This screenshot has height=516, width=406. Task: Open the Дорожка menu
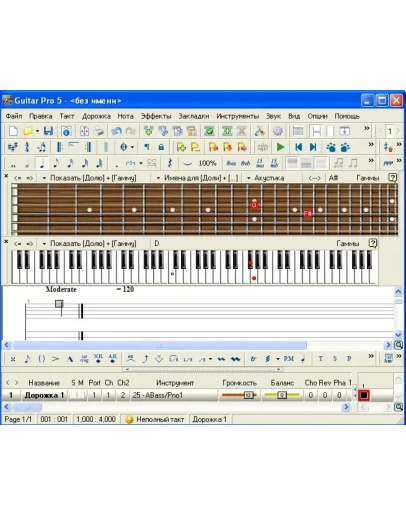(96, 116)
